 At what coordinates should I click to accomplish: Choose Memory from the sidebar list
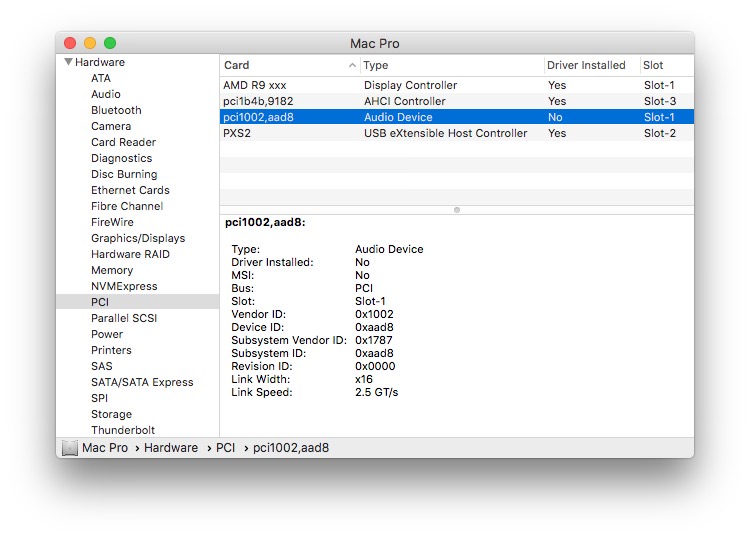(112, 270)
